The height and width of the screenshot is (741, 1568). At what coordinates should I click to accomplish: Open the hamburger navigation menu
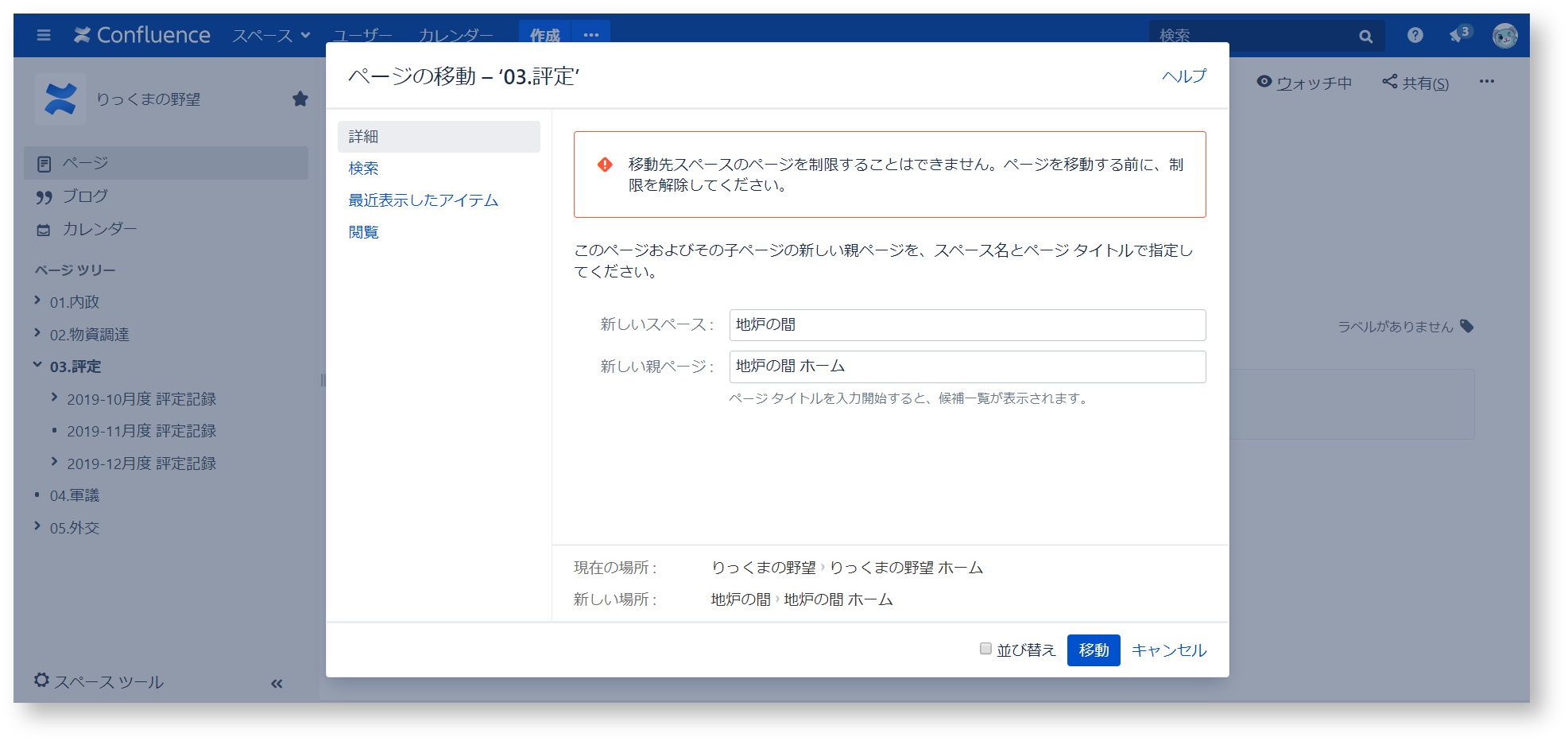click(42, 35)
